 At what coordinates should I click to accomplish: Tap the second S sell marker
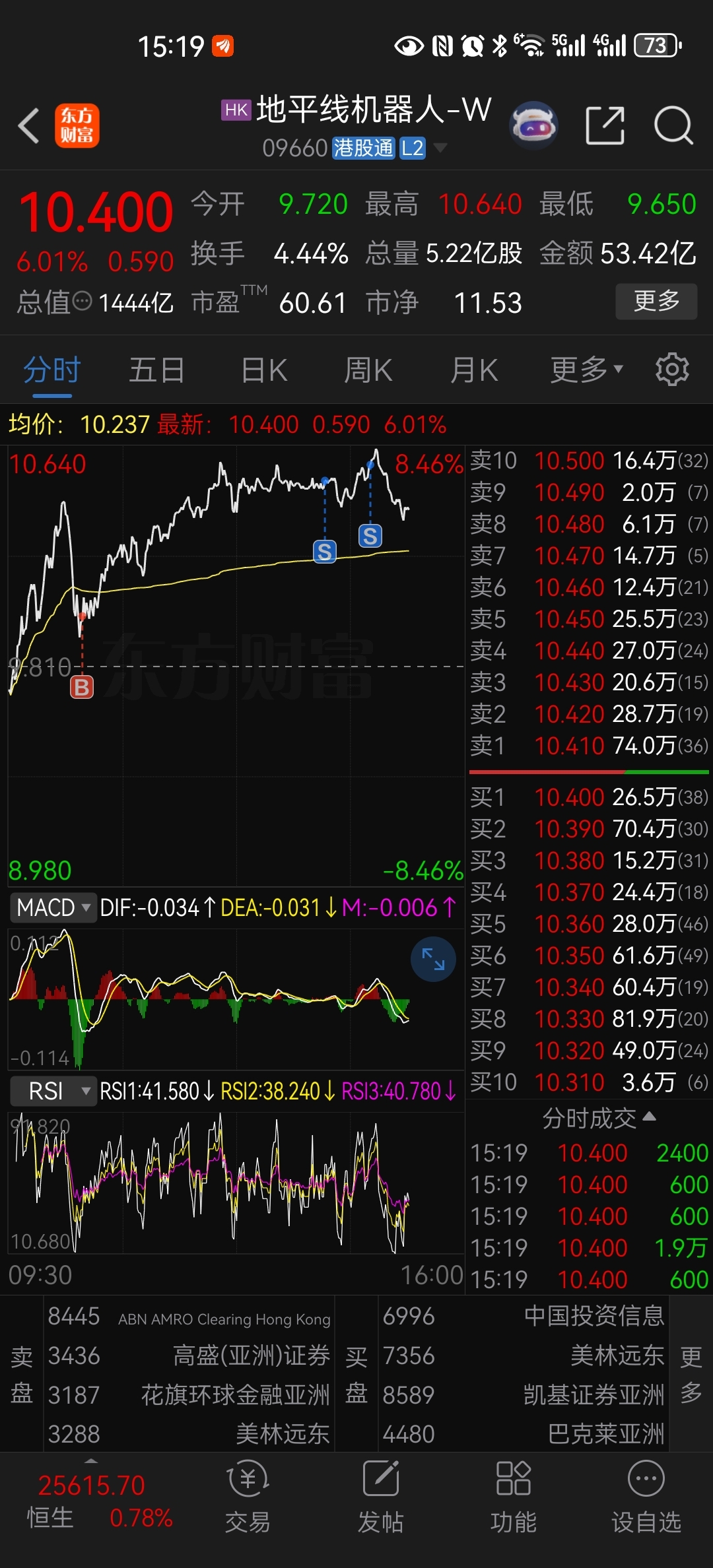click(x=370, y=536)
